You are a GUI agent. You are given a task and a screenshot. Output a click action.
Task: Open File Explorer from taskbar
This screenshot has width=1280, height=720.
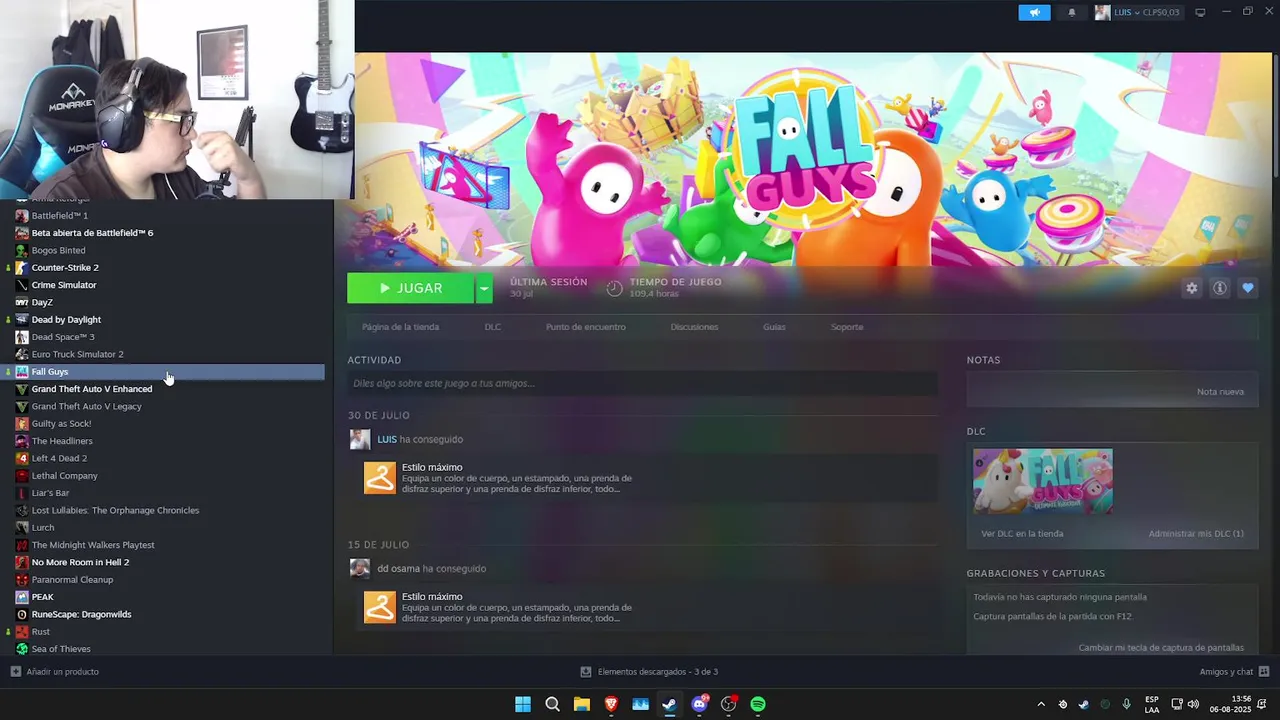coord(581,704)
